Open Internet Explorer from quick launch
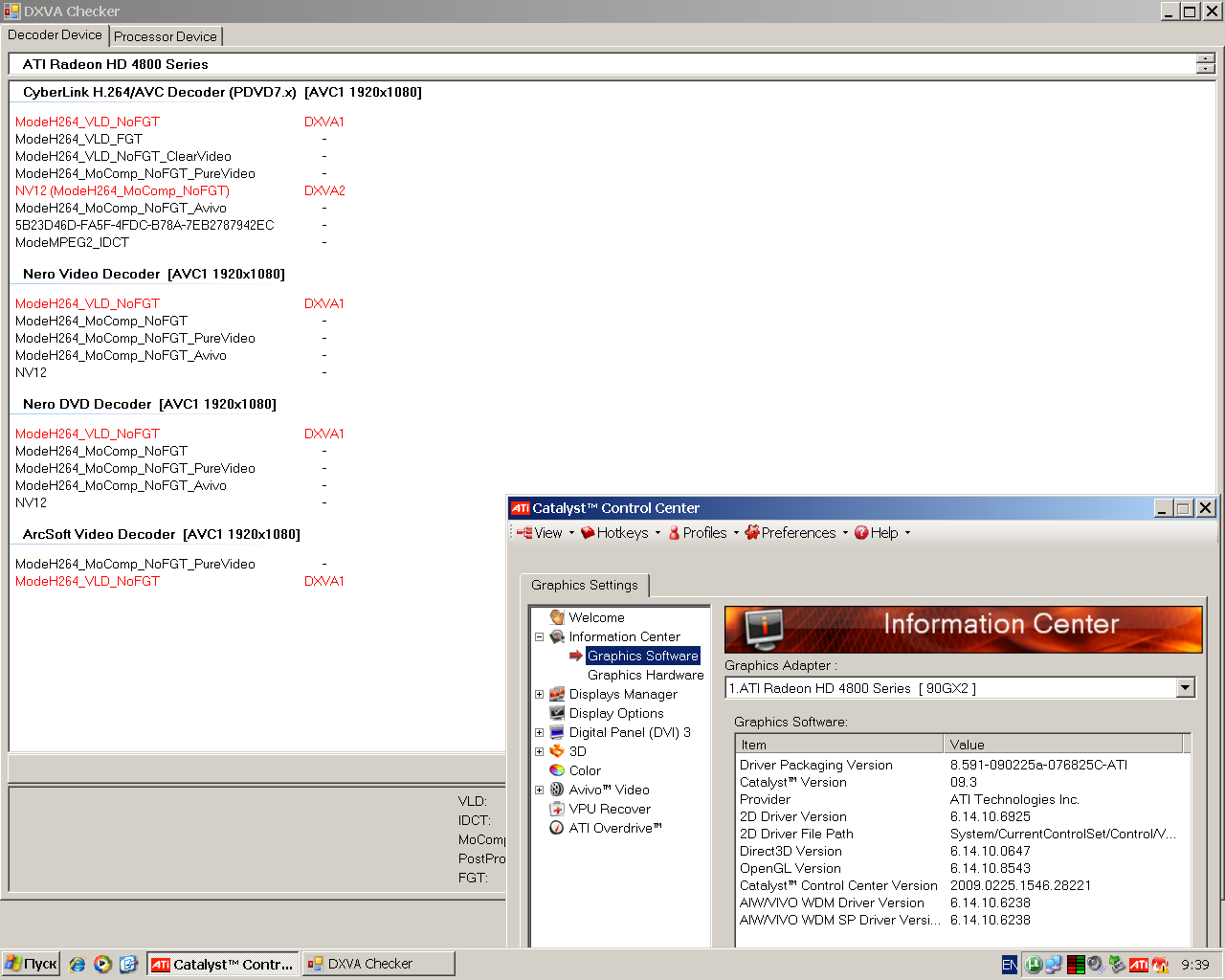1225x980 pixels. point(78,964)
